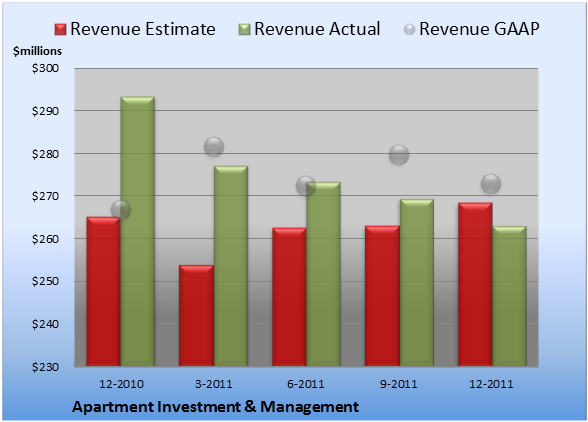Select the green actual bar for 9-2011
Viewport: 588px width, 422px height.
point(417,282)
